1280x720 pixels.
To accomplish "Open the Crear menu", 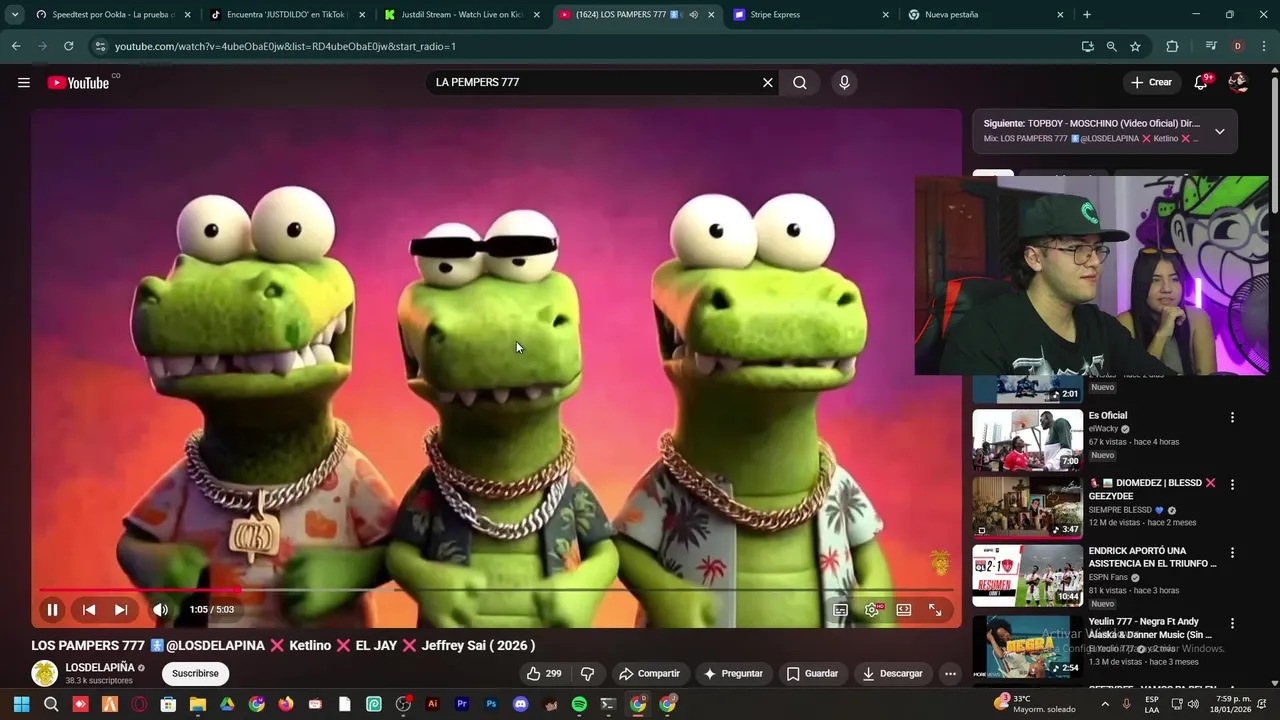I will [x=1151, y=83].
